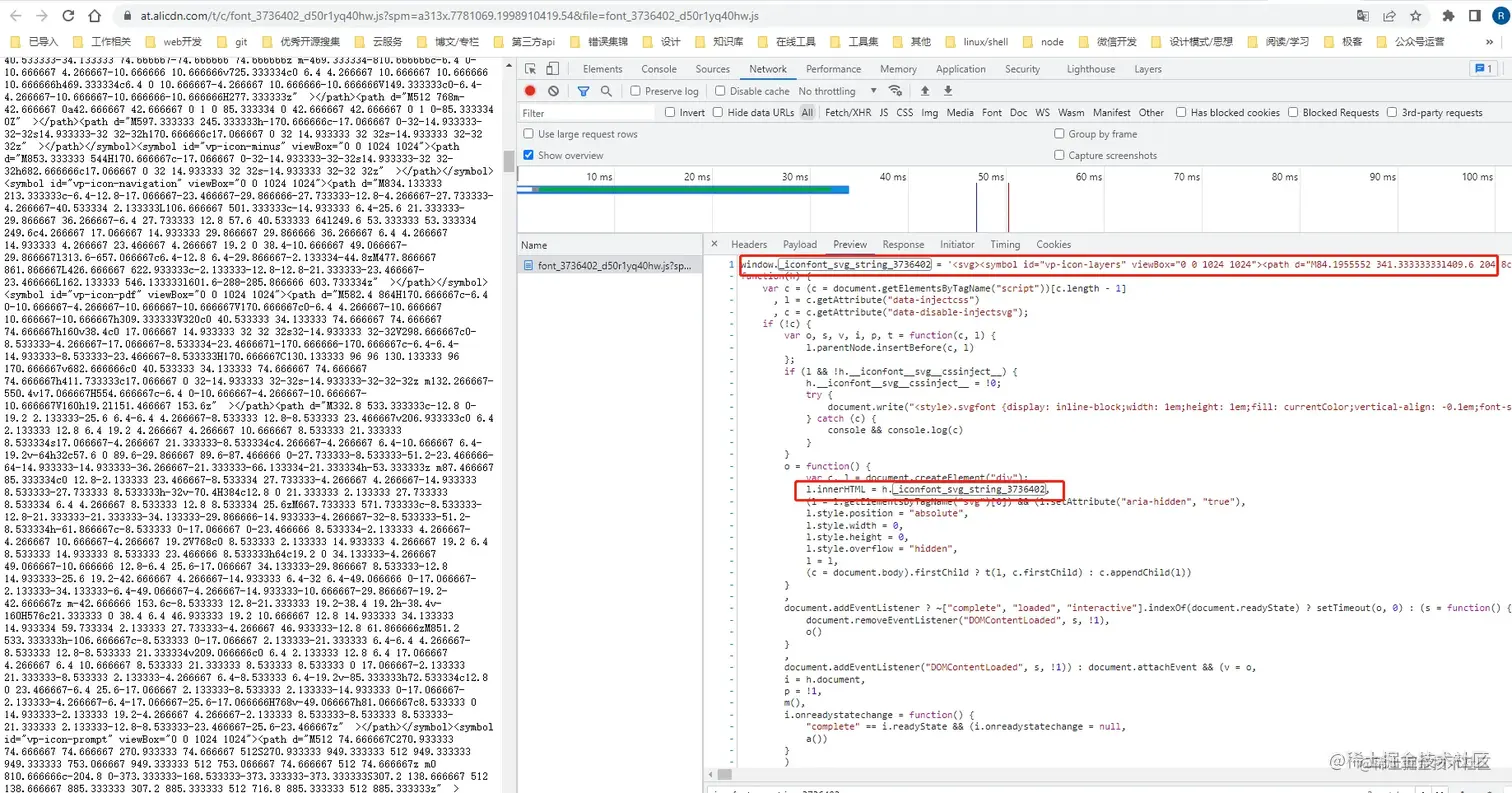Filter requests by JS type
Viewport: 1512px width, 793px height.
(884, 113)
